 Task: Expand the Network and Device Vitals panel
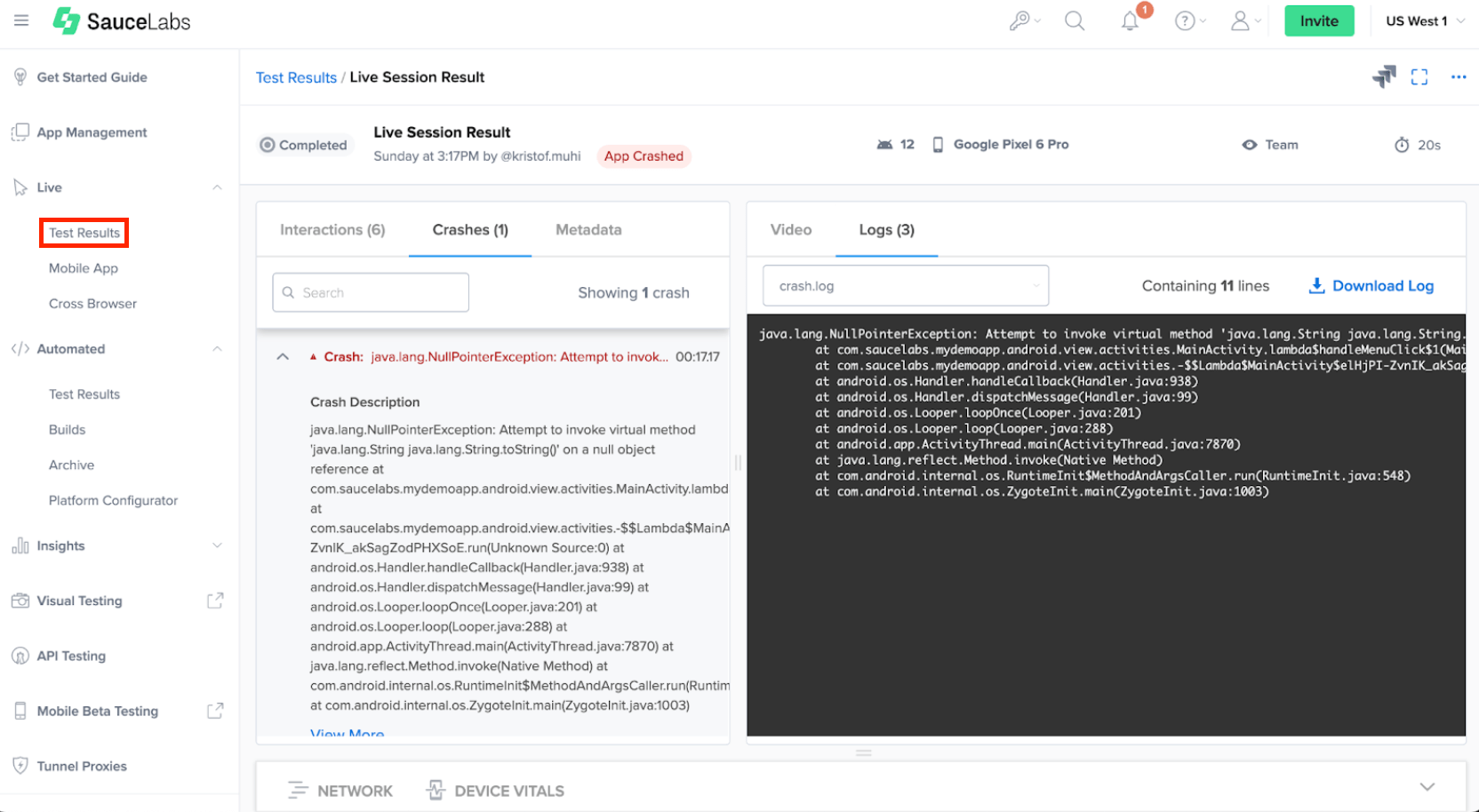[x=1427, y=787]
